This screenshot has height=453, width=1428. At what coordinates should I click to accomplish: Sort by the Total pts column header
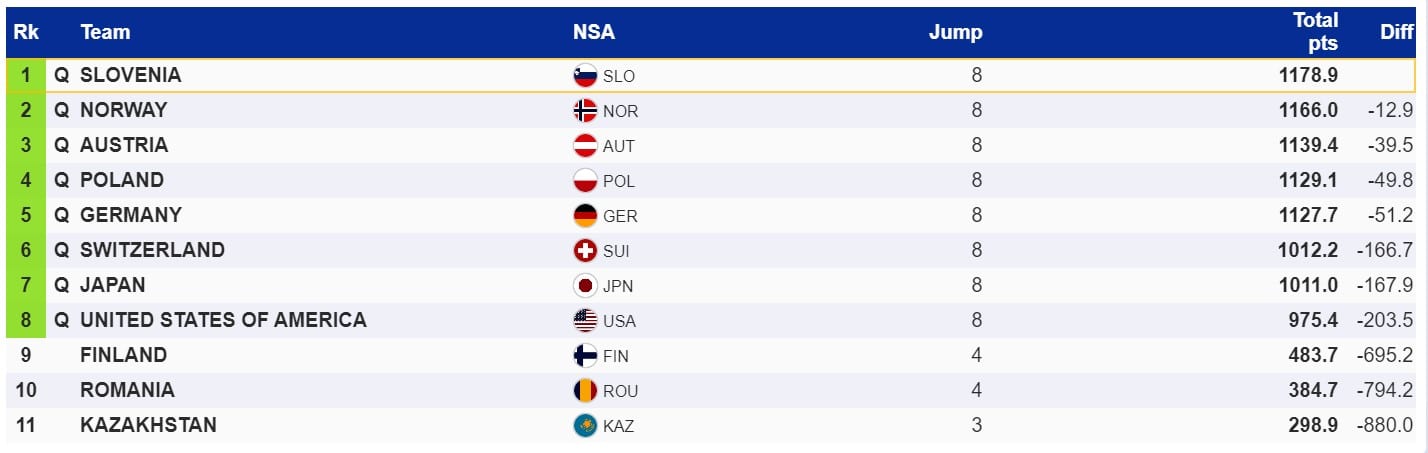click(1315, 32)
